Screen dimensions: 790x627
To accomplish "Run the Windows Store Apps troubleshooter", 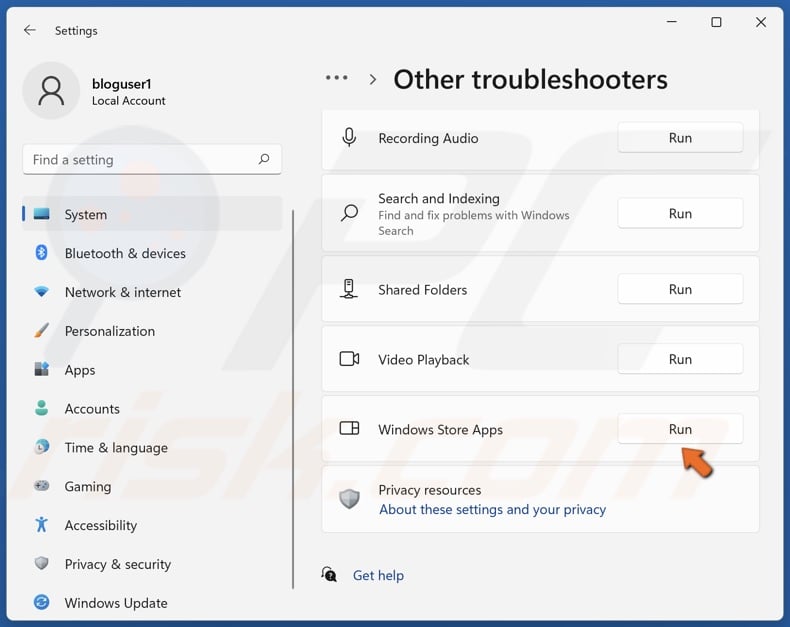I will click(680, 429).
